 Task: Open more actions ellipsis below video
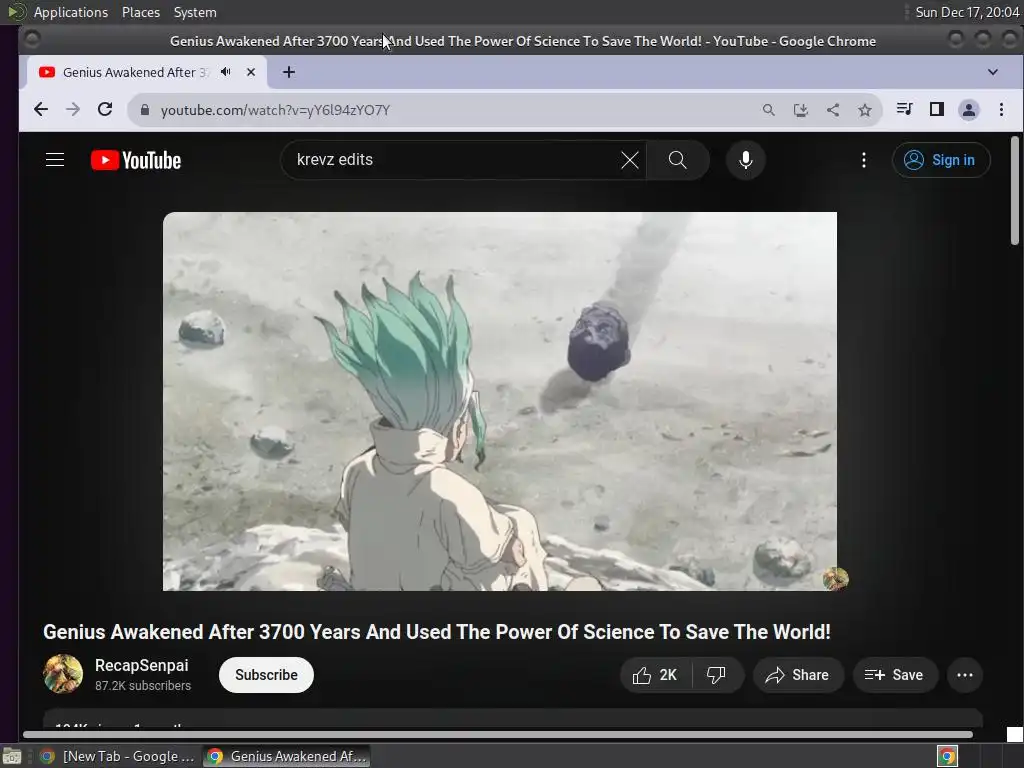point(965,675)
